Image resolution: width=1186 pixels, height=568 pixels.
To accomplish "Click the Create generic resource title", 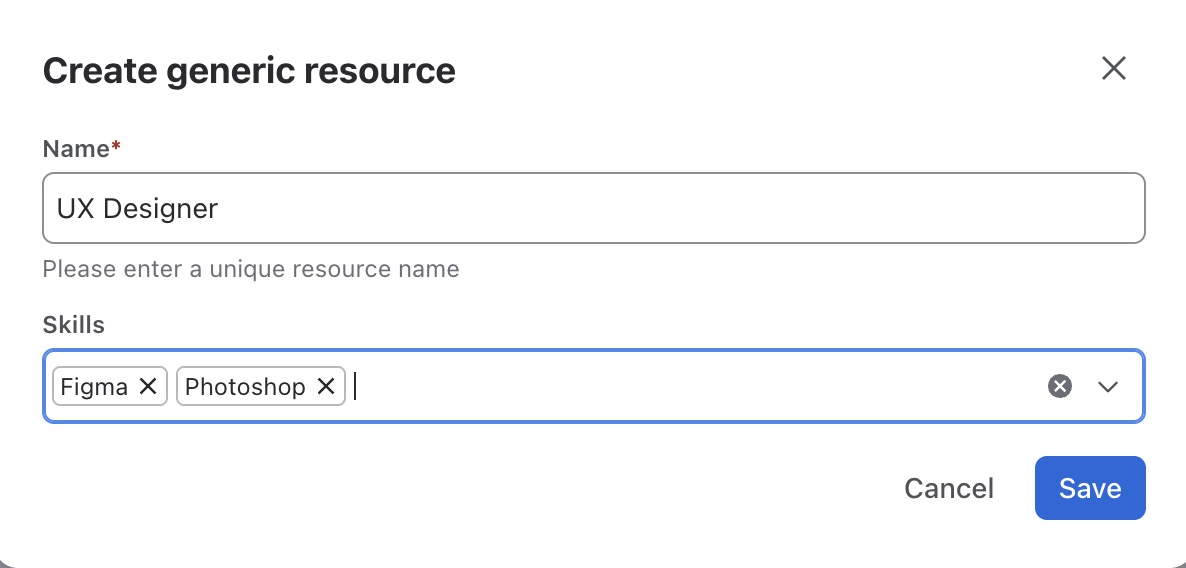I will [249, 71].
